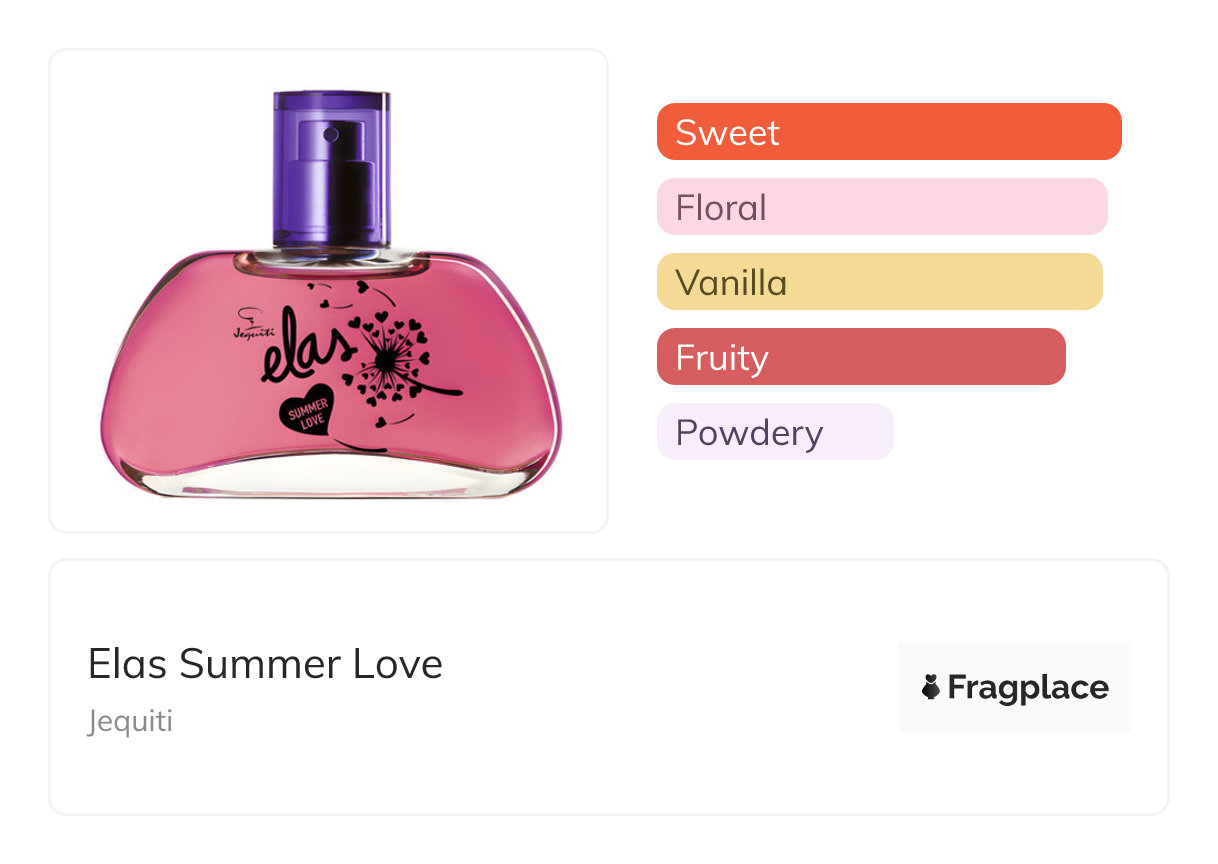Click the 'elas' script lettering on bottle

coord(307,346)
